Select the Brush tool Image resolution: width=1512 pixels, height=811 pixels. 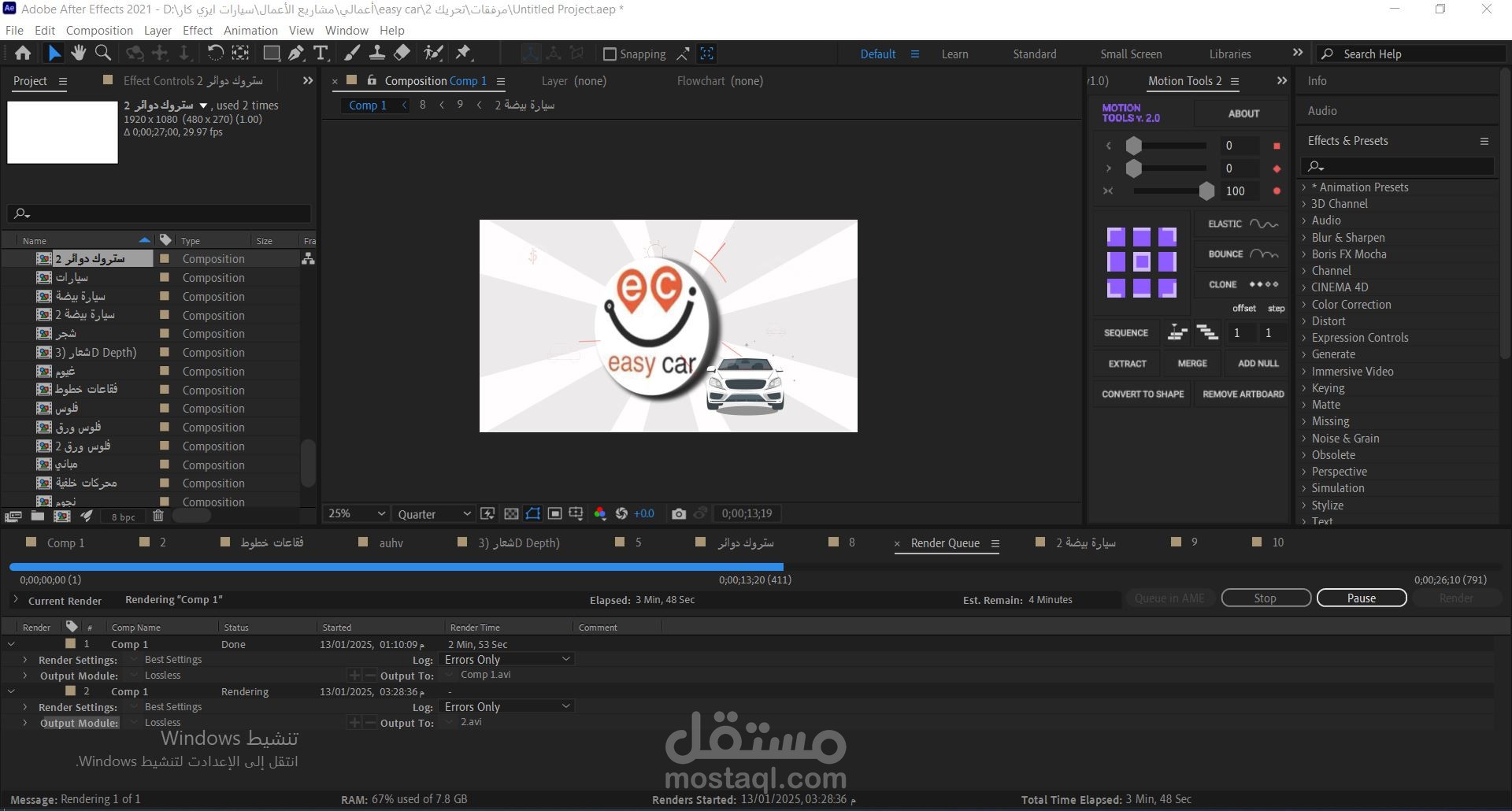352,54
